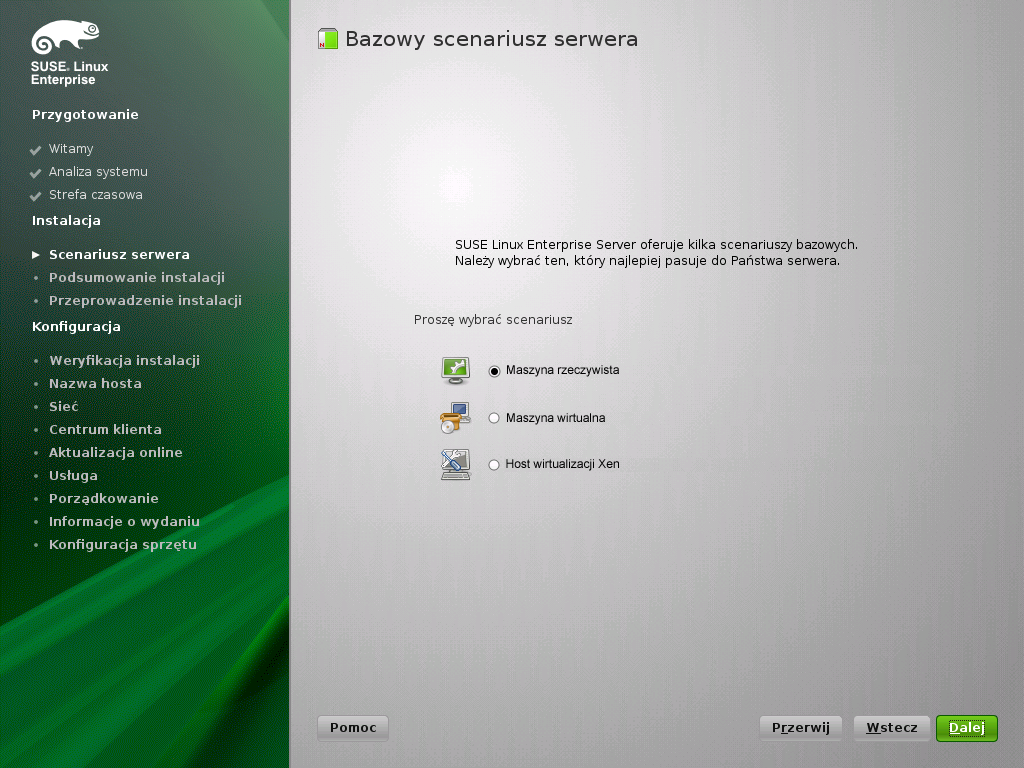The image size is (1024, 768).
Task: Click the Konfiguracja sprzętu step
Action: click(x=123, y=544)
